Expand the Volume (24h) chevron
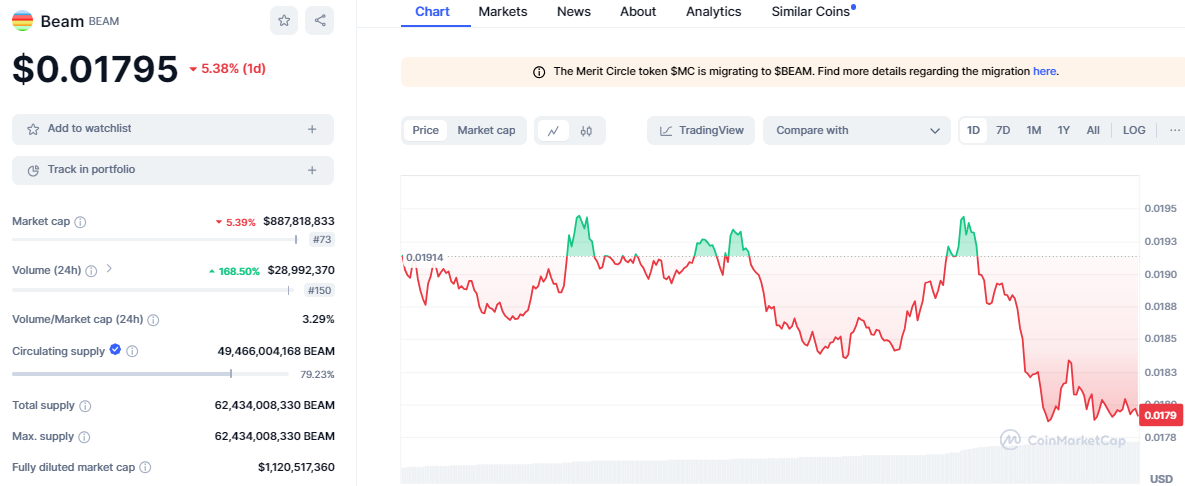This screenshot has width=1185, height=486. tap(109, 268)
